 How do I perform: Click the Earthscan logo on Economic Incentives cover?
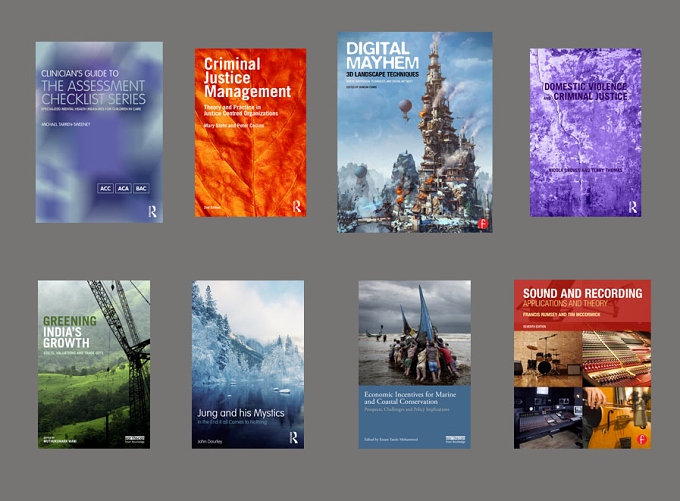(455, 439)
